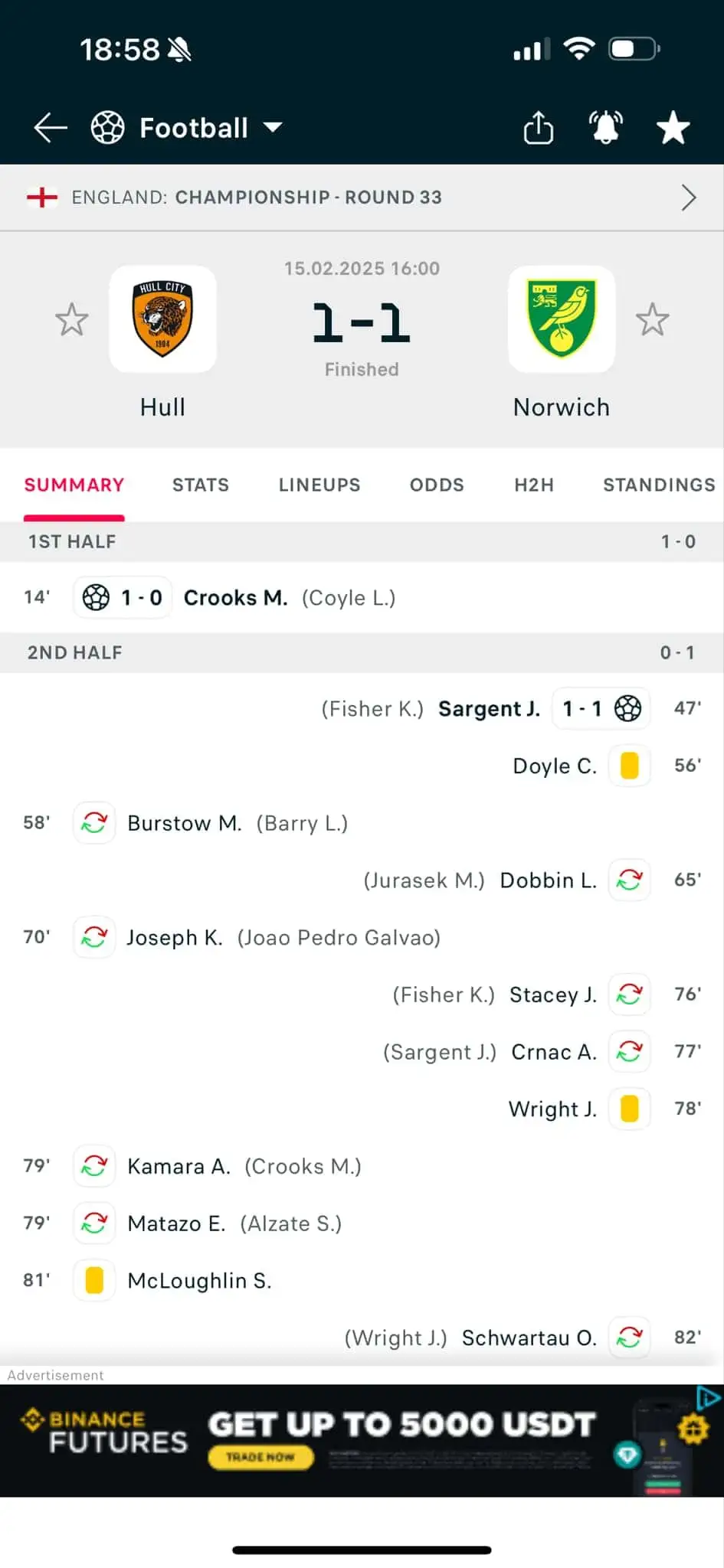Viewport: 724px width, 1568px height.
Task: Tap the Norwich City crest
Action: point(562,319)
